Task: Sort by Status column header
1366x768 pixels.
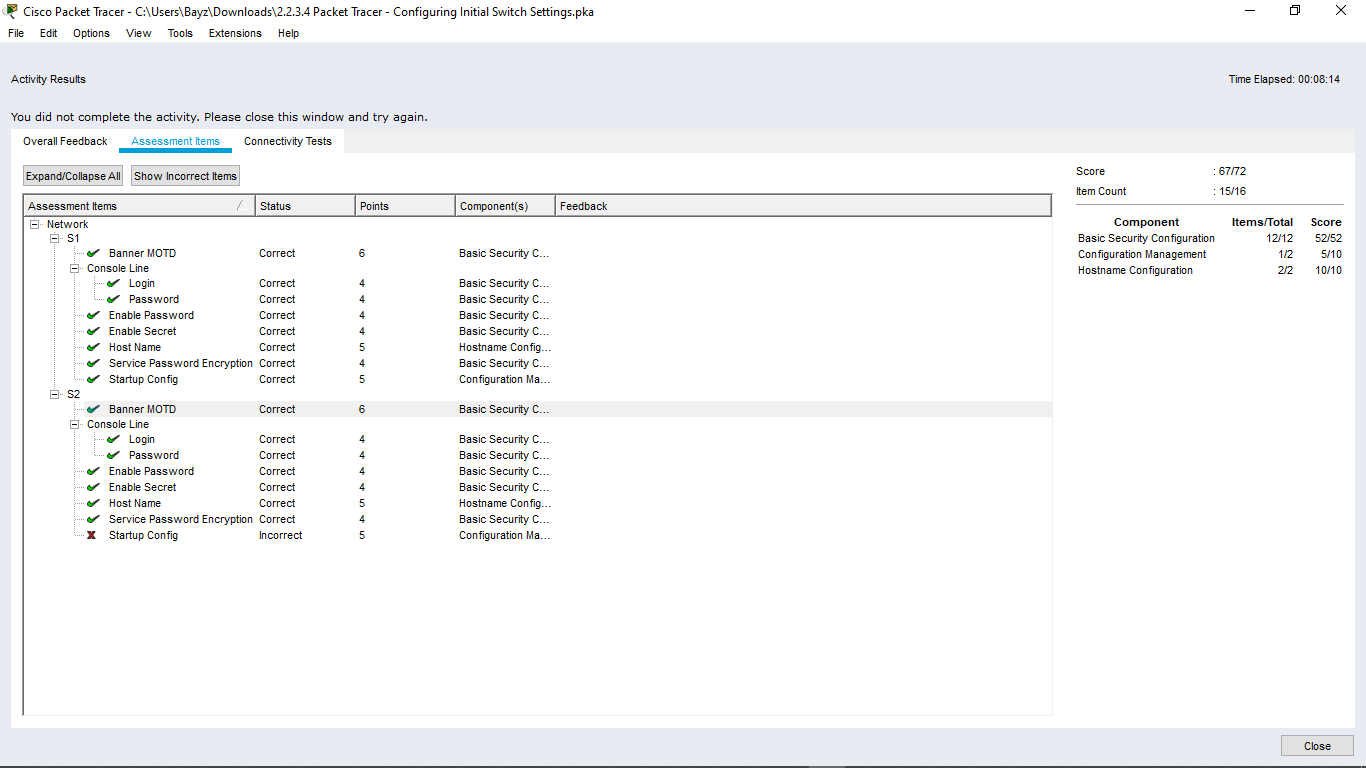Action: [x=305, y=206]
